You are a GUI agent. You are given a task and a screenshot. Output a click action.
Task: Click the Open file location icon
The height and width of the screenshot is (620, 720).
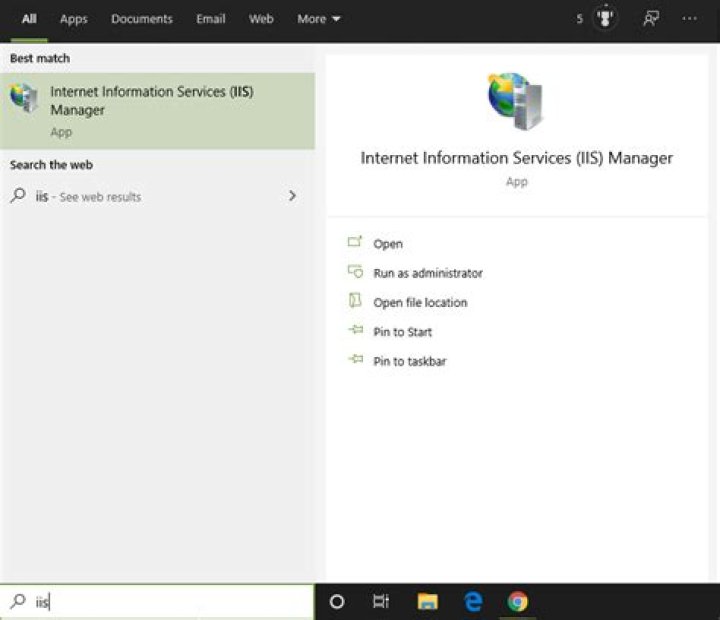[x=355, y=300]
